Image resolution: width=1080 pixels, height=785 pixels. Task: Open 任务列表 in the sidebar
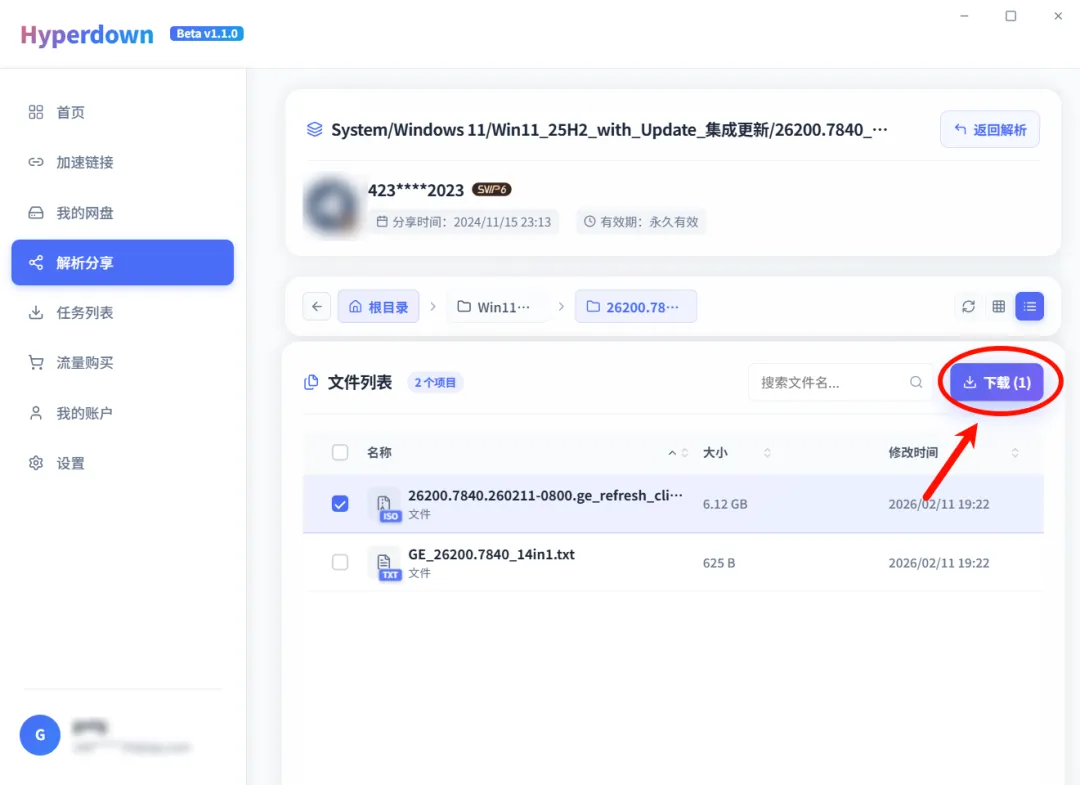click(x=85, y=313)
